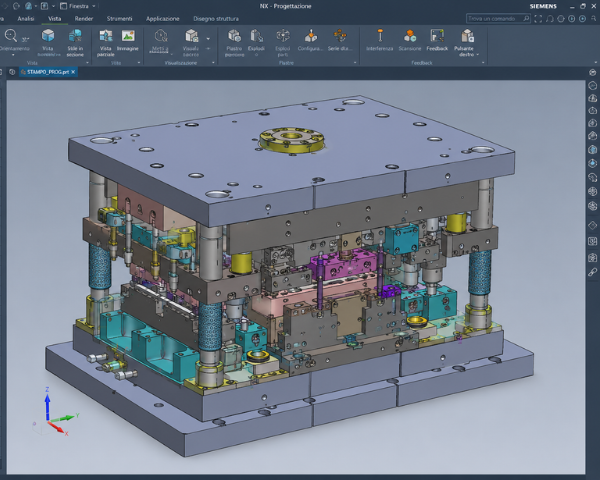Open the Vista parziale tool
Viewport: 600px width, 480px height.
click(106, 36)
